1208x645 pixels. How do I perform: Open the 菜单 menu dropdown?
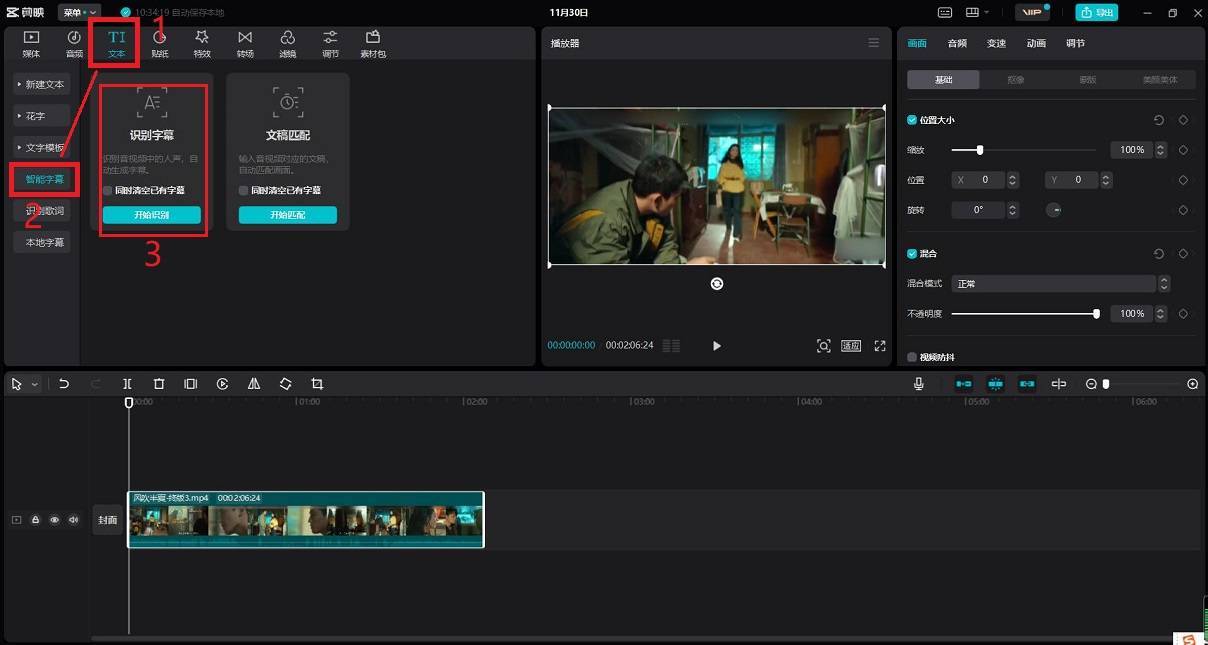(x=80, y=12)
